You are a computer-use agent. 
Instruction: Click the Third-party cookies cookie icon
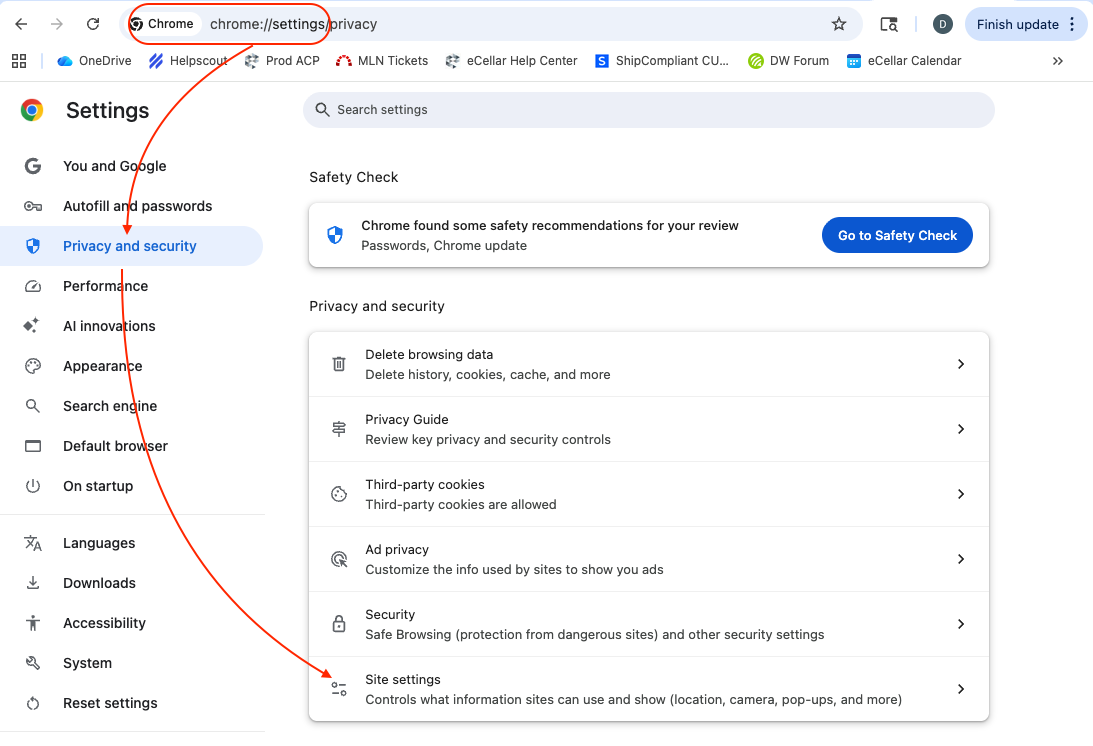[339, 494]
